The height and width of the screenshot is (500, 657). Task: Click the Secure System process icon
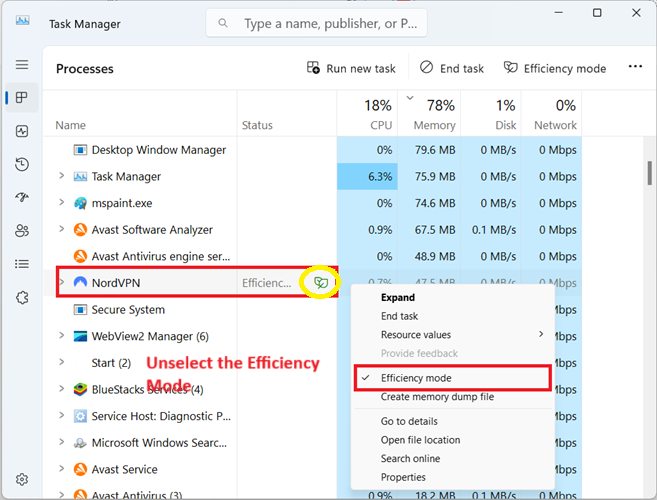80,310
